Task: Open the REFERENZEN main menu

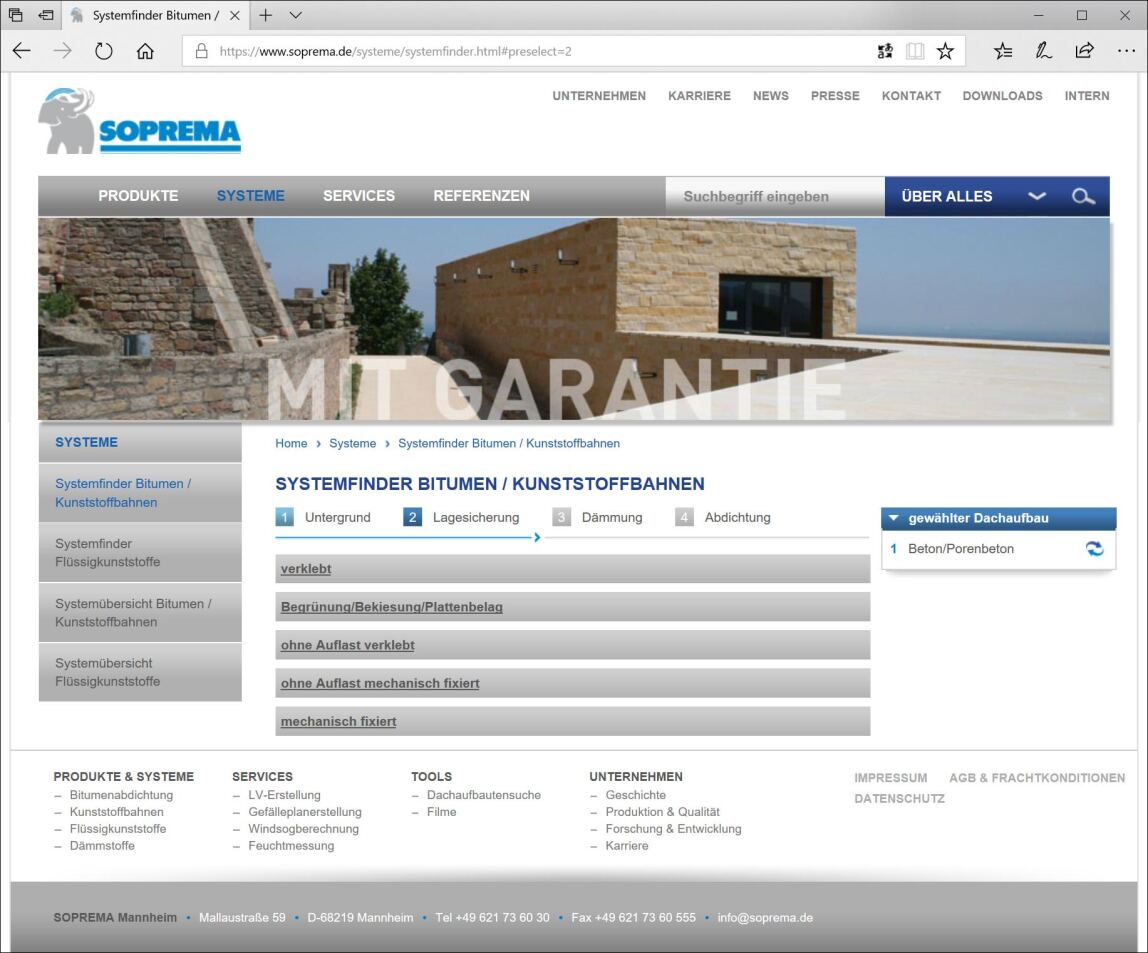Action: point(482,196)
